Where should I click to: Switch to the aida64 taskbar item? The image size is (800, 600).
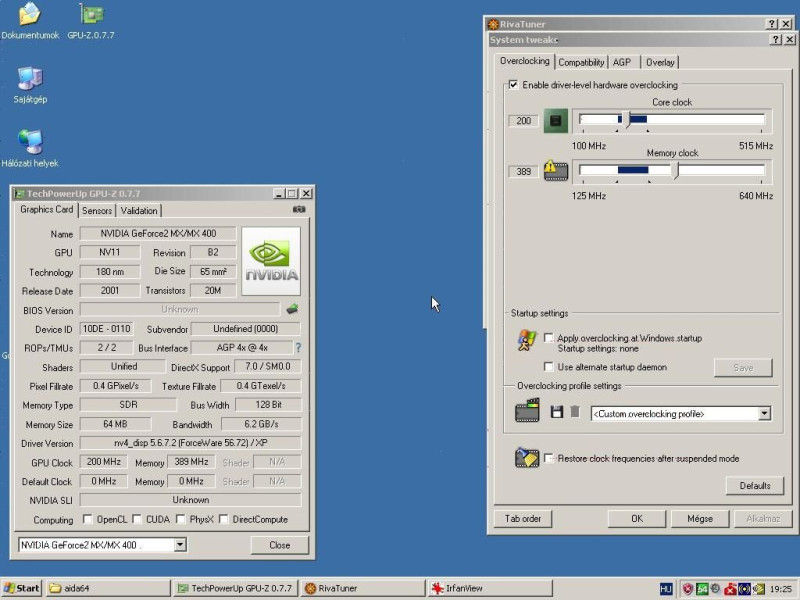point(108,588)
